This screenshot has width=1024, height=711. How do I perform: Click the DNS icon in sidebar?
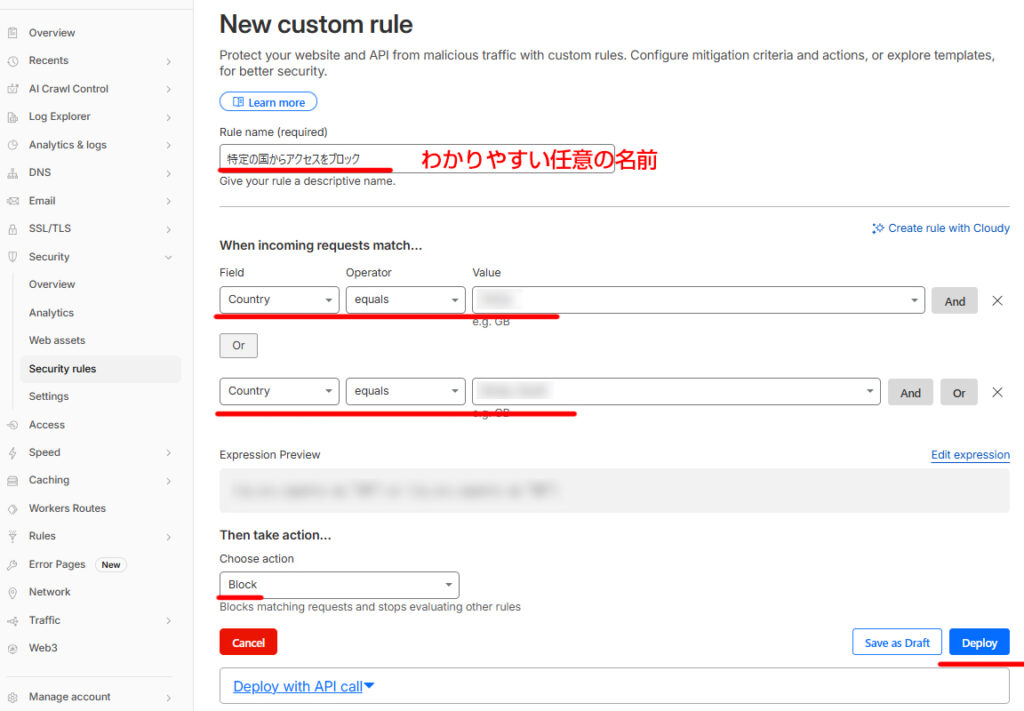click(12, 173)
